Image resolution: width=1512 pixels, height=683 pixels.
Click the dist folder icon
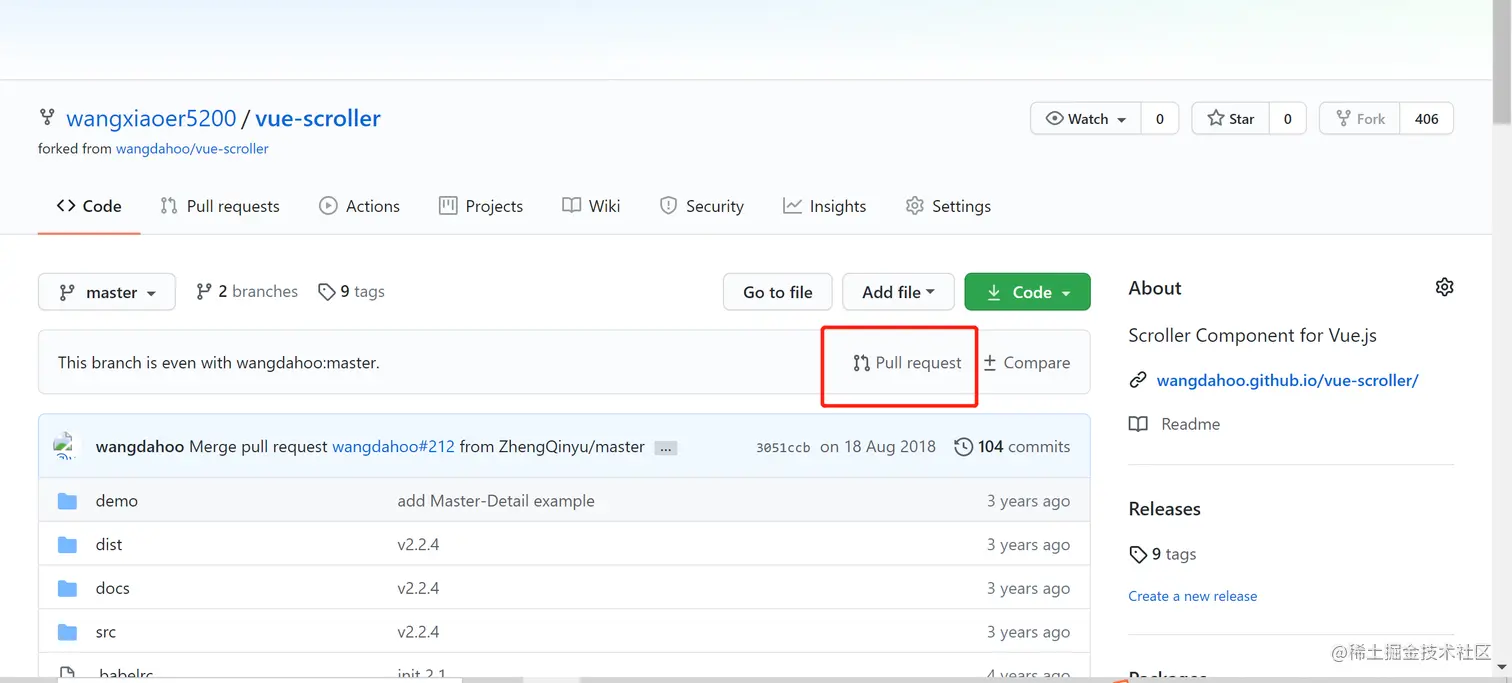point(67,545)
